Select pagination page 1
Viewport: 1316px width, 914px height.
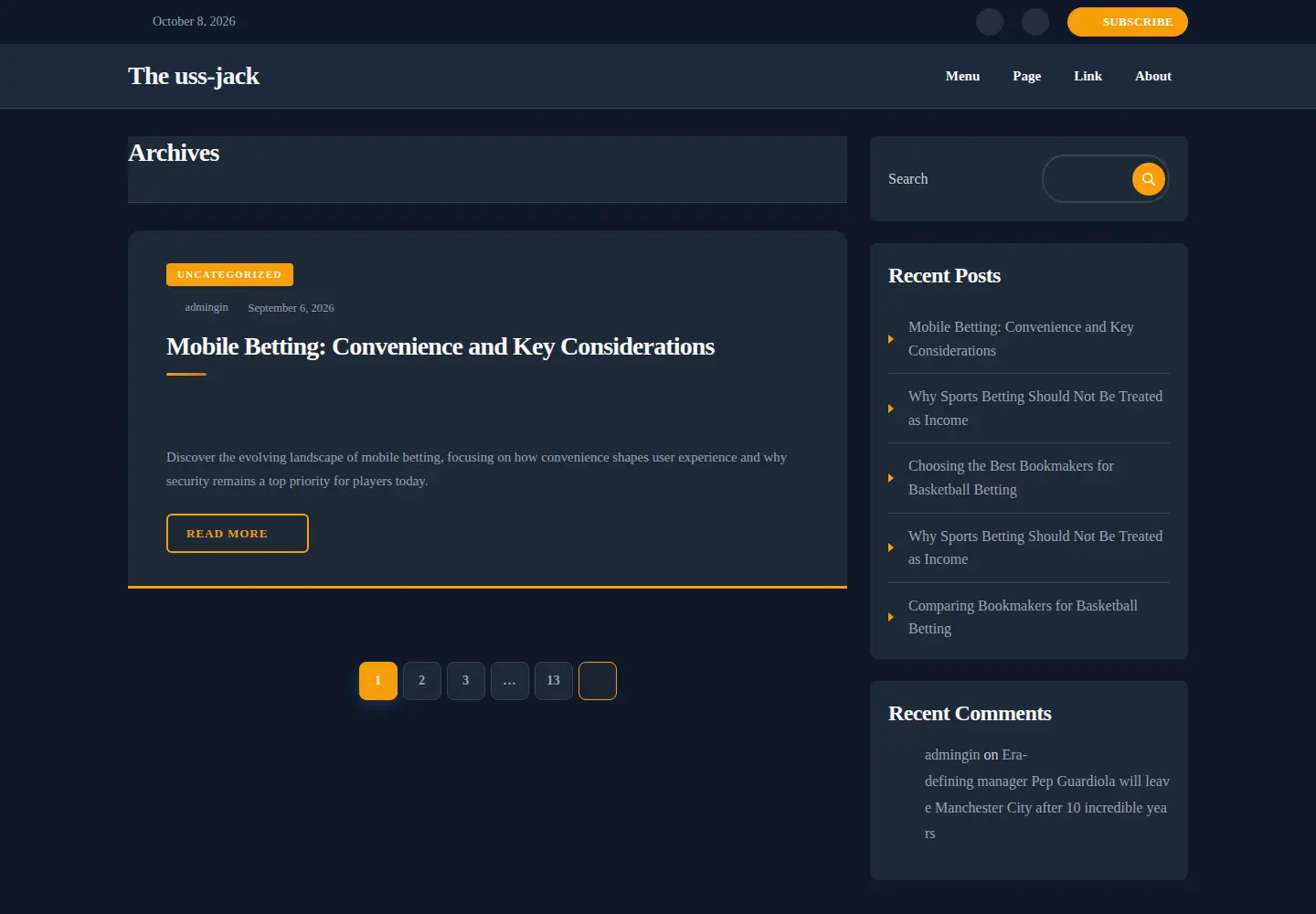point(378,681)
